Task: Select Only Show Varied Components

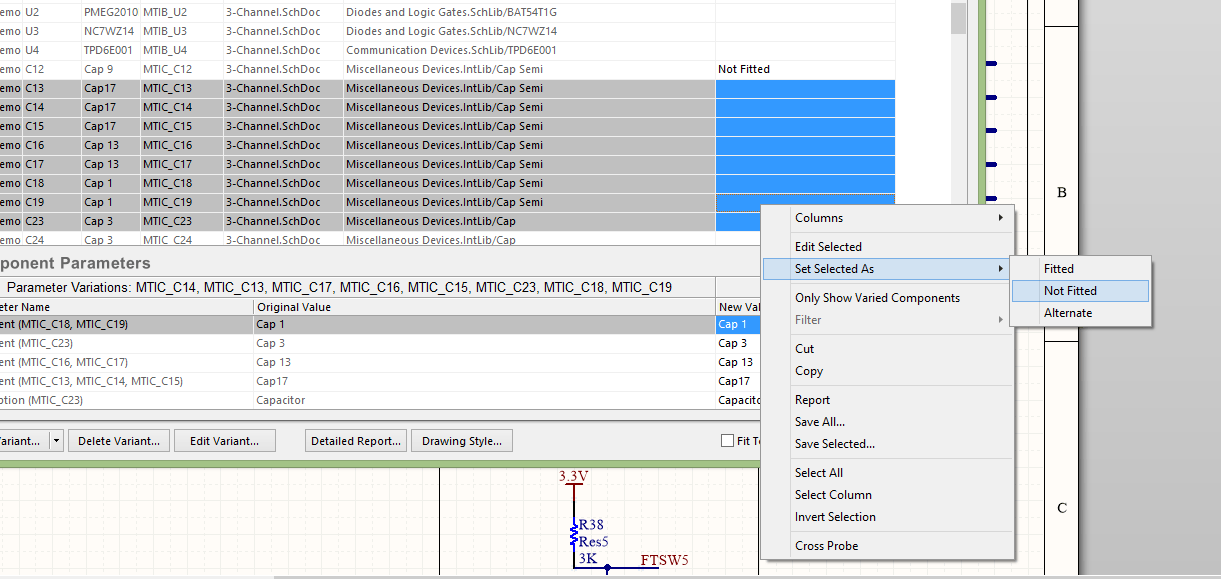Action: pyautogui.click(x=887, y=298)
